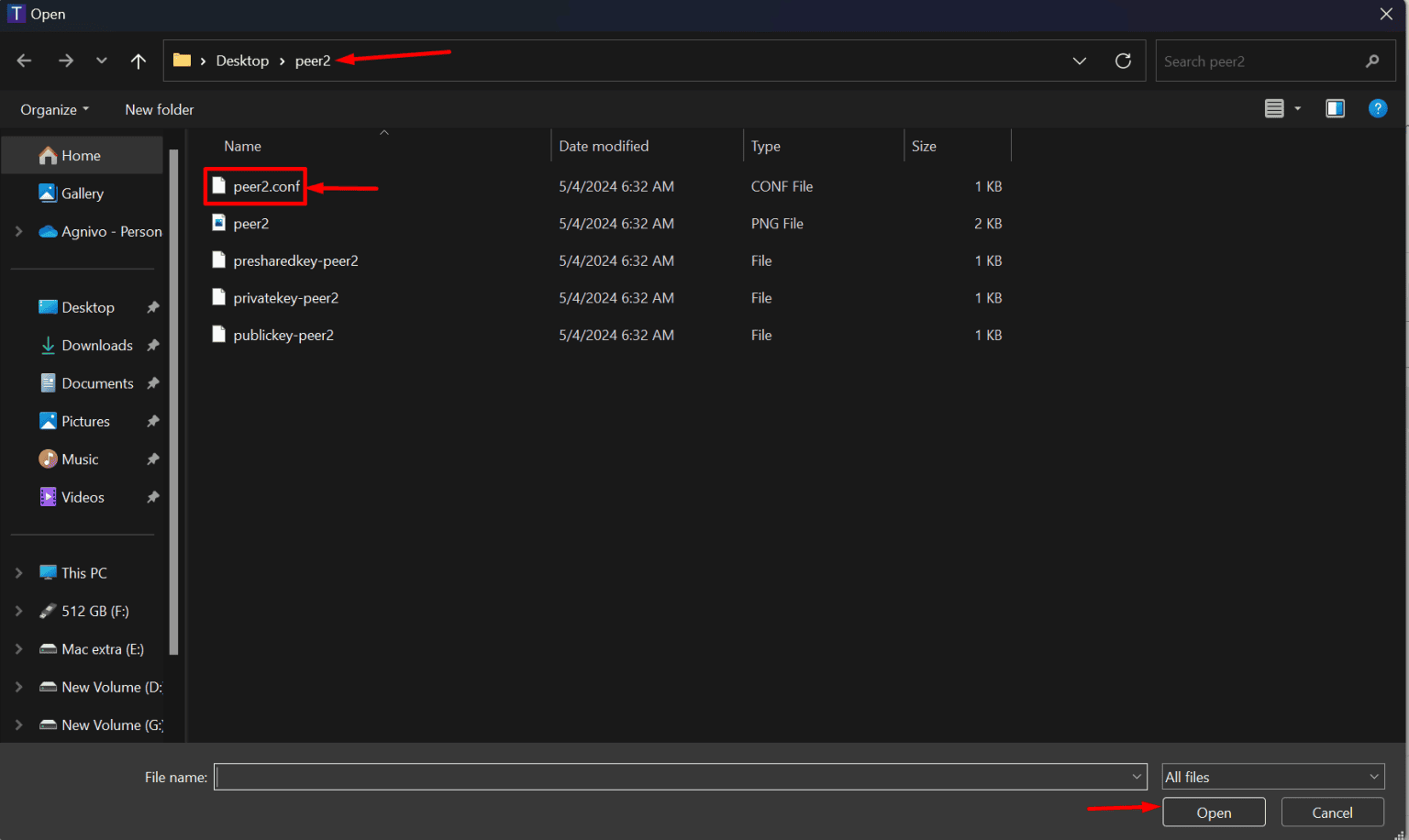This screenshot has width=1409, height=840.
Task: Open the Organize menu
Action: click(x=52, y=109)
